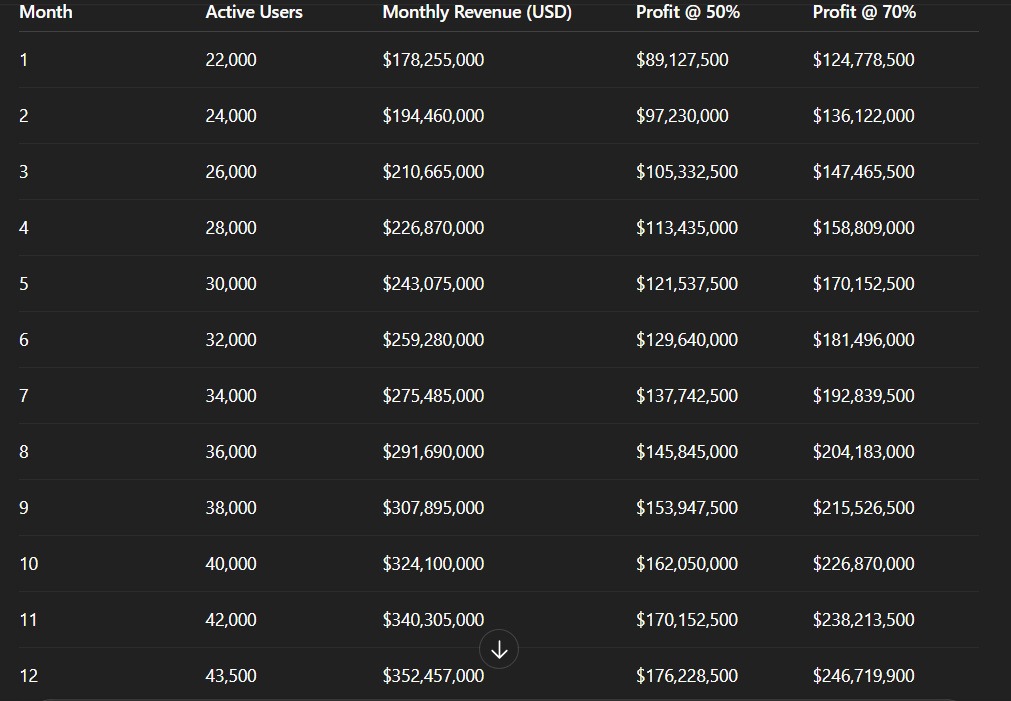
Task: Select the 43,500 active users cell
Action: [231, 676]
